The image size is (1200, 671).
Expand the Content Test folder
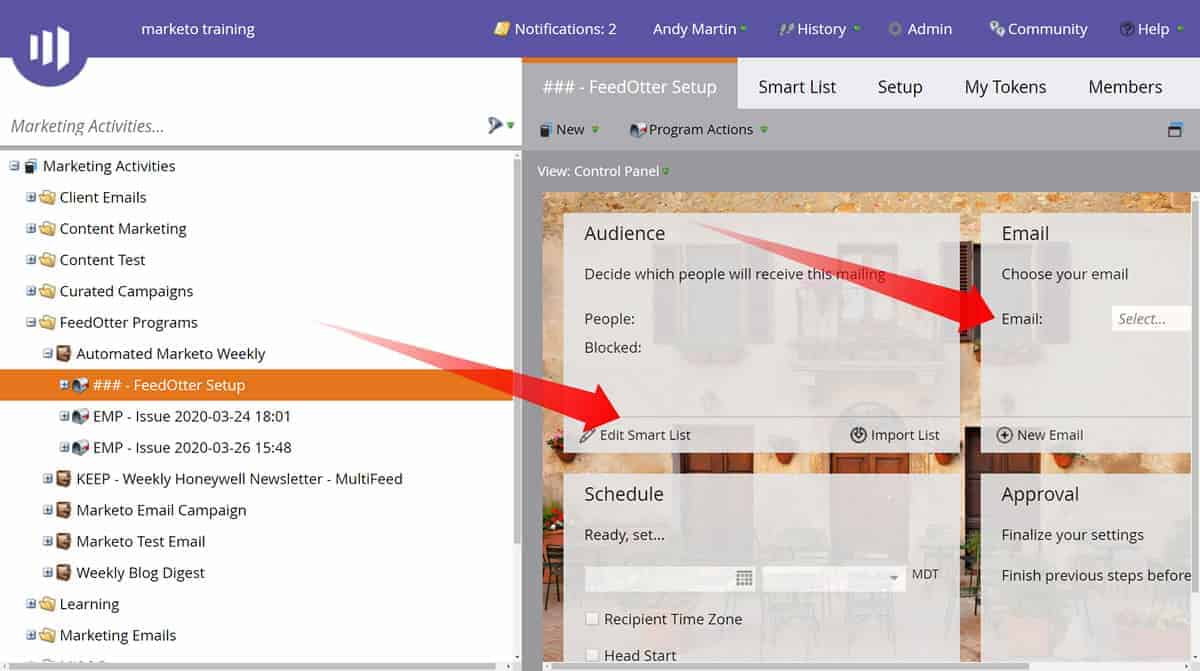(x=31, y=260)
